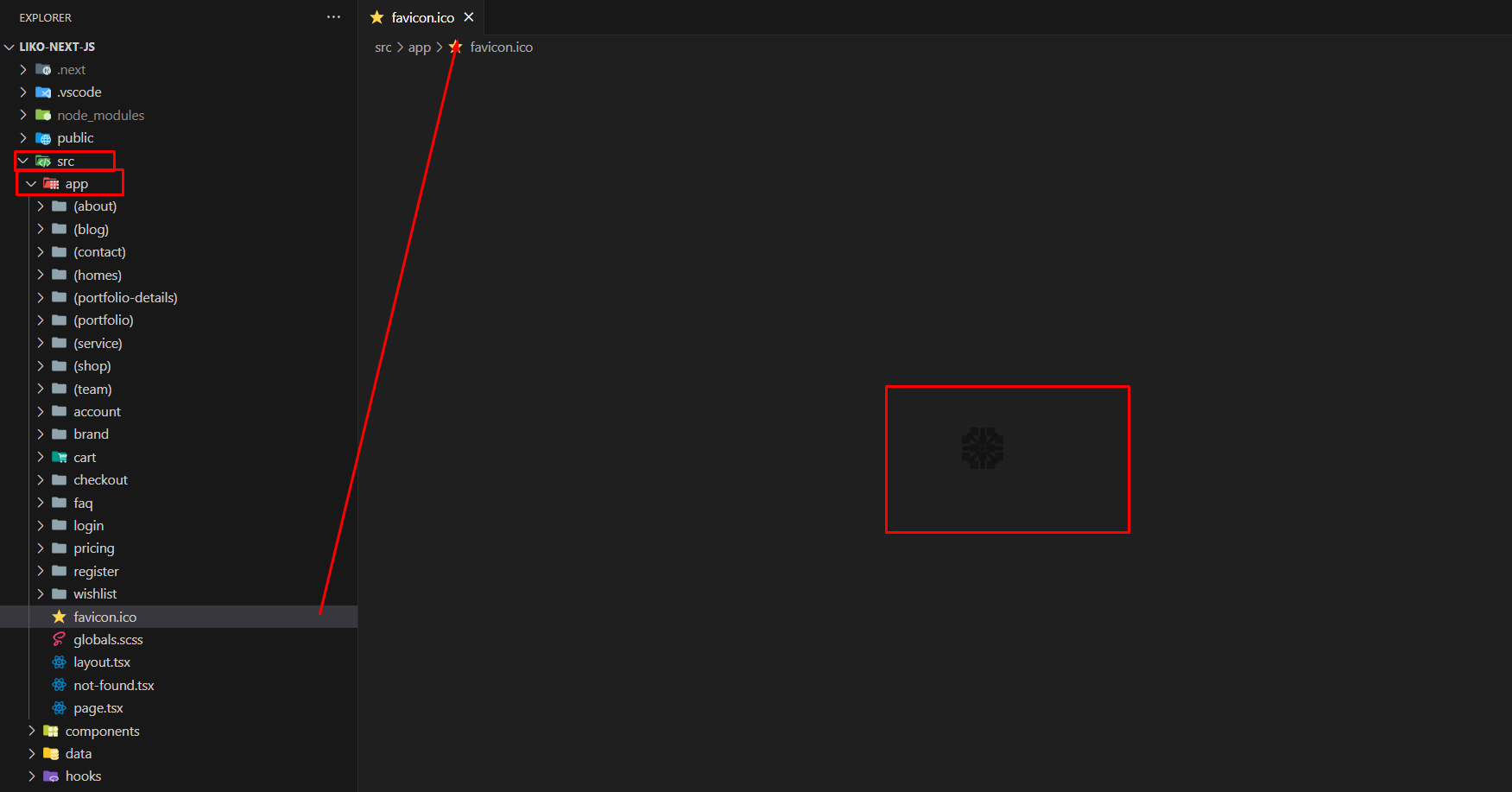Click the React icon beside layout.tsx

click(x=59, y=662)
